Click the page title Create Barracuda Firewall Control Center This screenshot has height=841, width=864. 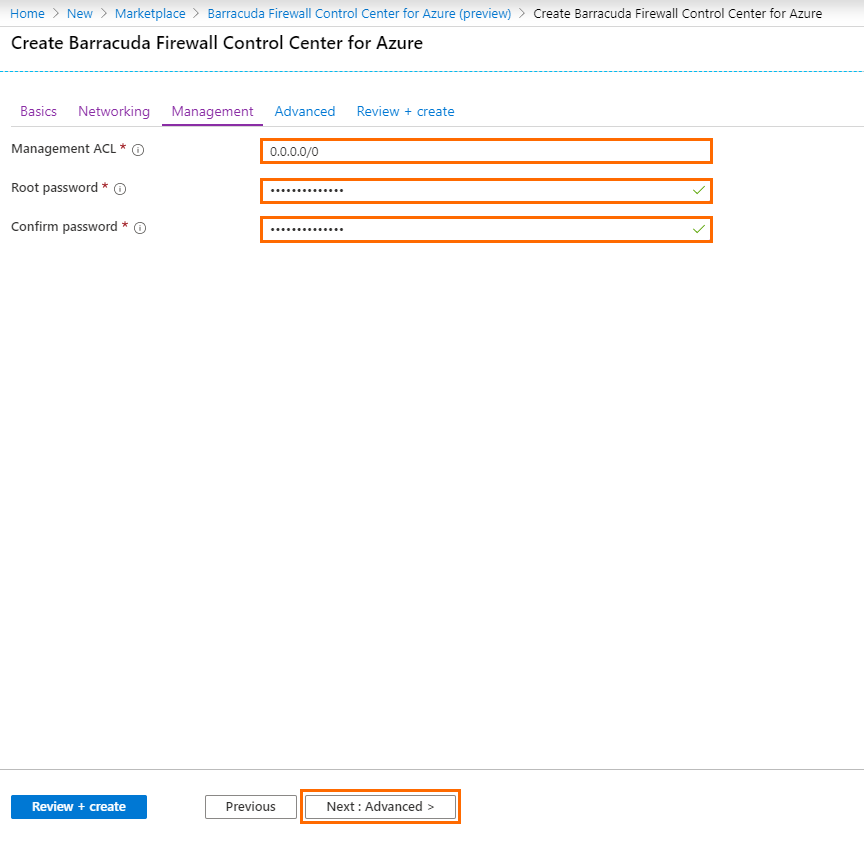(x=217, y=43)
